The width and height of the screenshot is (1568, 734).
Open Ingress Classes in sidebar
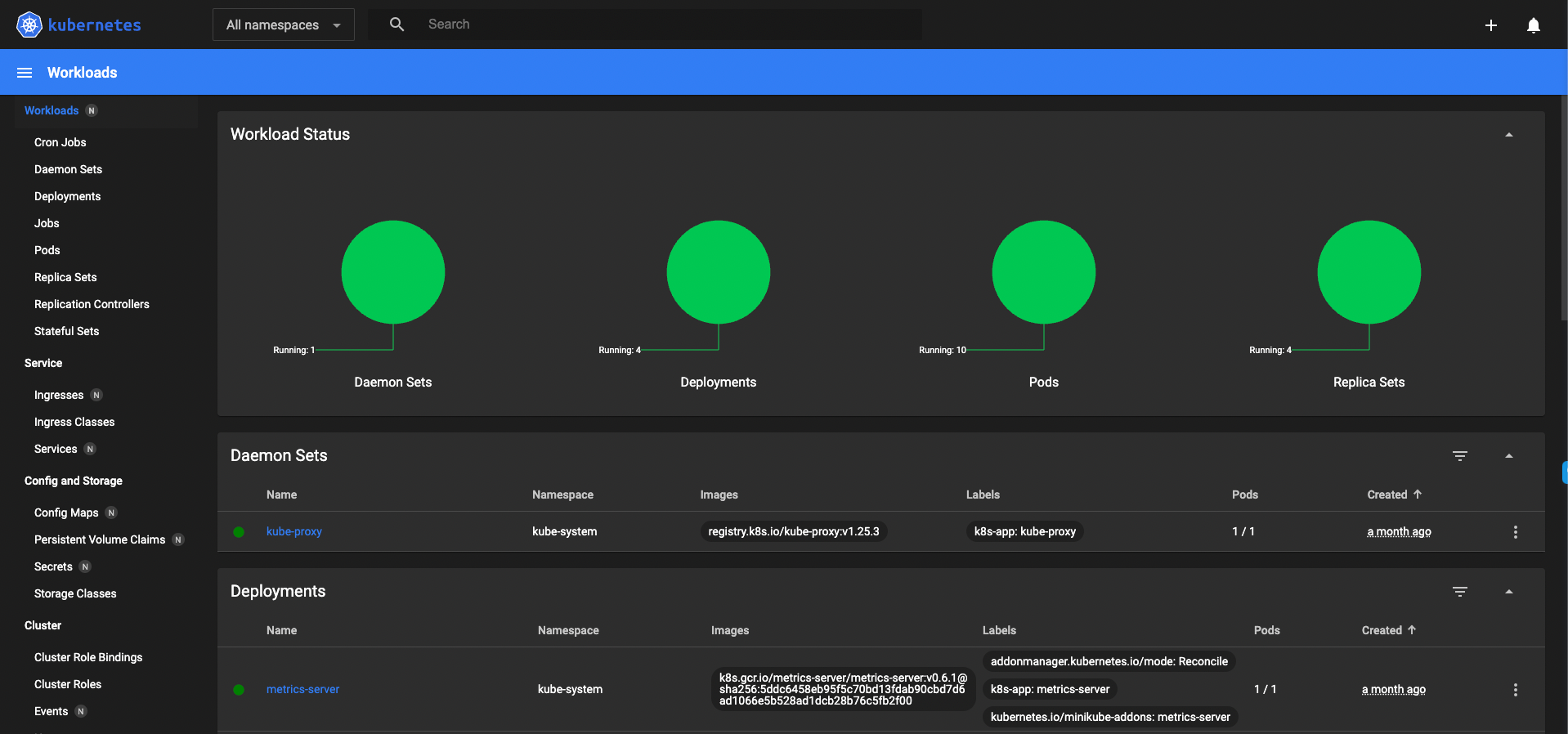point(74,422)
